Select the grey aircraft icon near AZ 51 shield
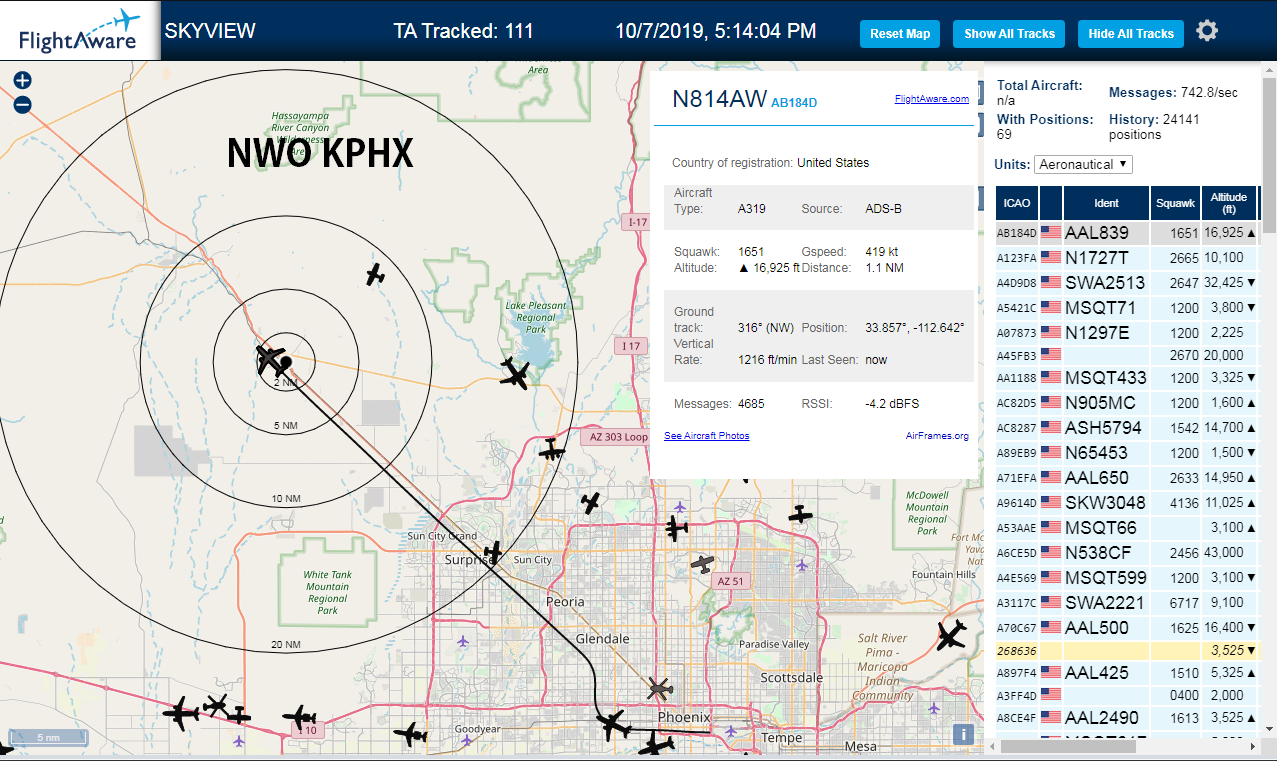Image resolution: width=1277 pixels, height=761 pixels. (x=703, y=565)
